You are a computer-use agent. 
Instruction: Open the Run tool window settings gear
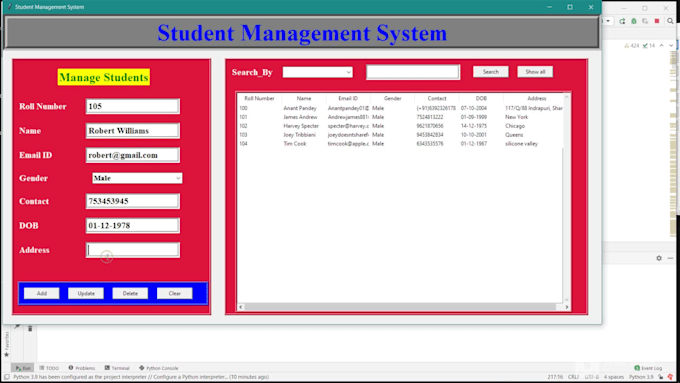[x=659, y=258]
